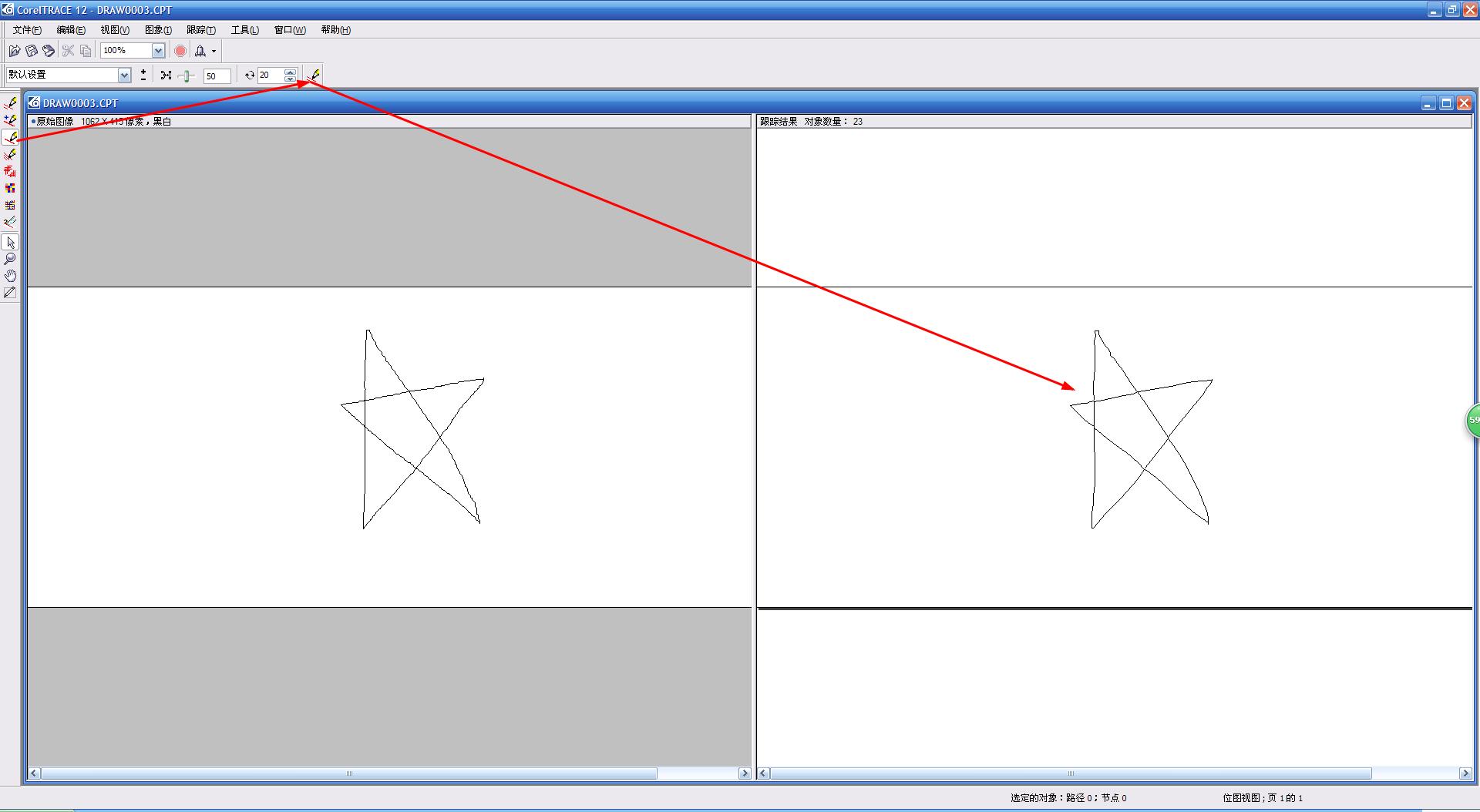Select the toolbox trace tool above the Pick arrow
The width and height of the screenshot is (1480, 812).
pos(10,223)
